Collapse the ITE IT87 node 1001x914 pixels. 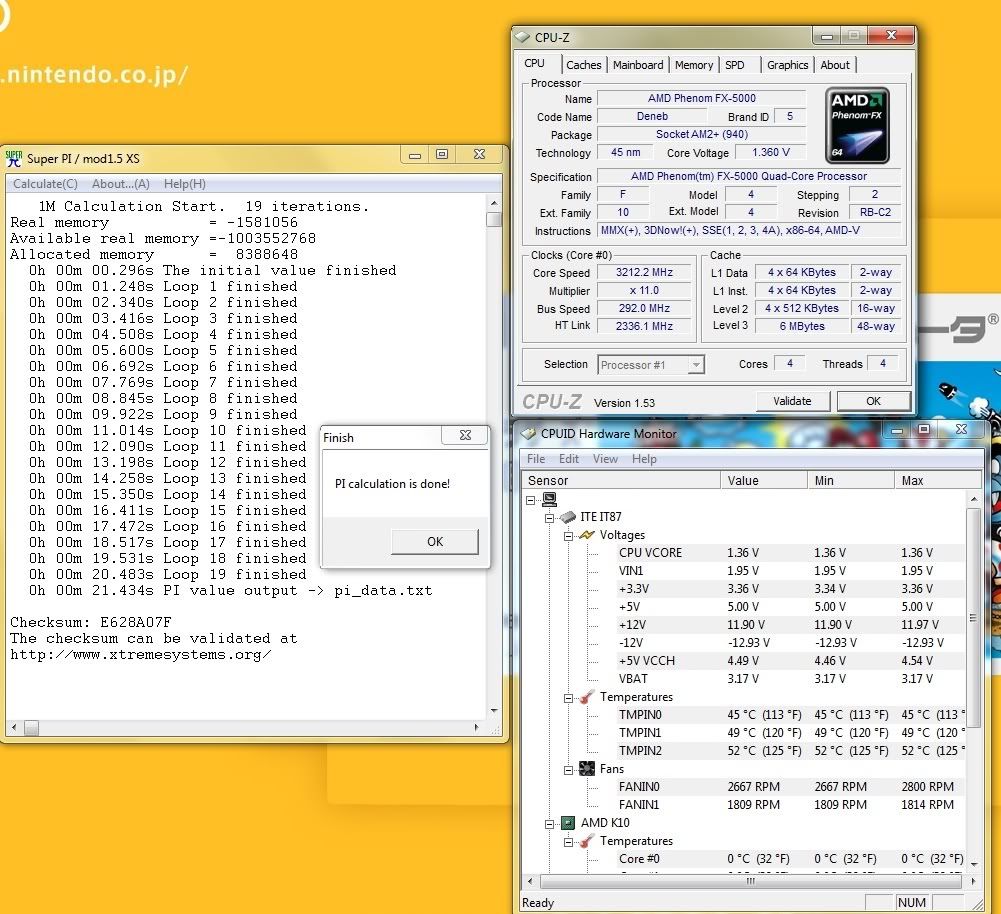pyautogui.click(x=549, y=518)
